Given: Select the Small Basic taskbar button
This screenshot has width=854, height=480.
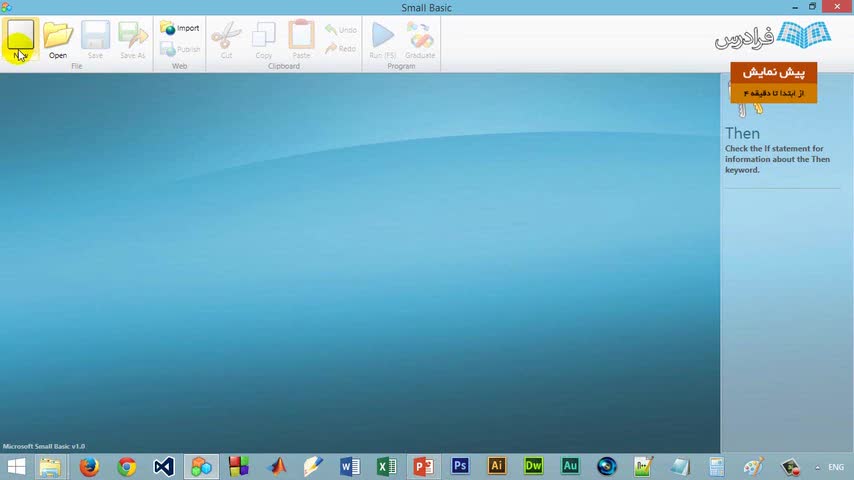Looking at the screenshot, I should click(x=201, y=467).
